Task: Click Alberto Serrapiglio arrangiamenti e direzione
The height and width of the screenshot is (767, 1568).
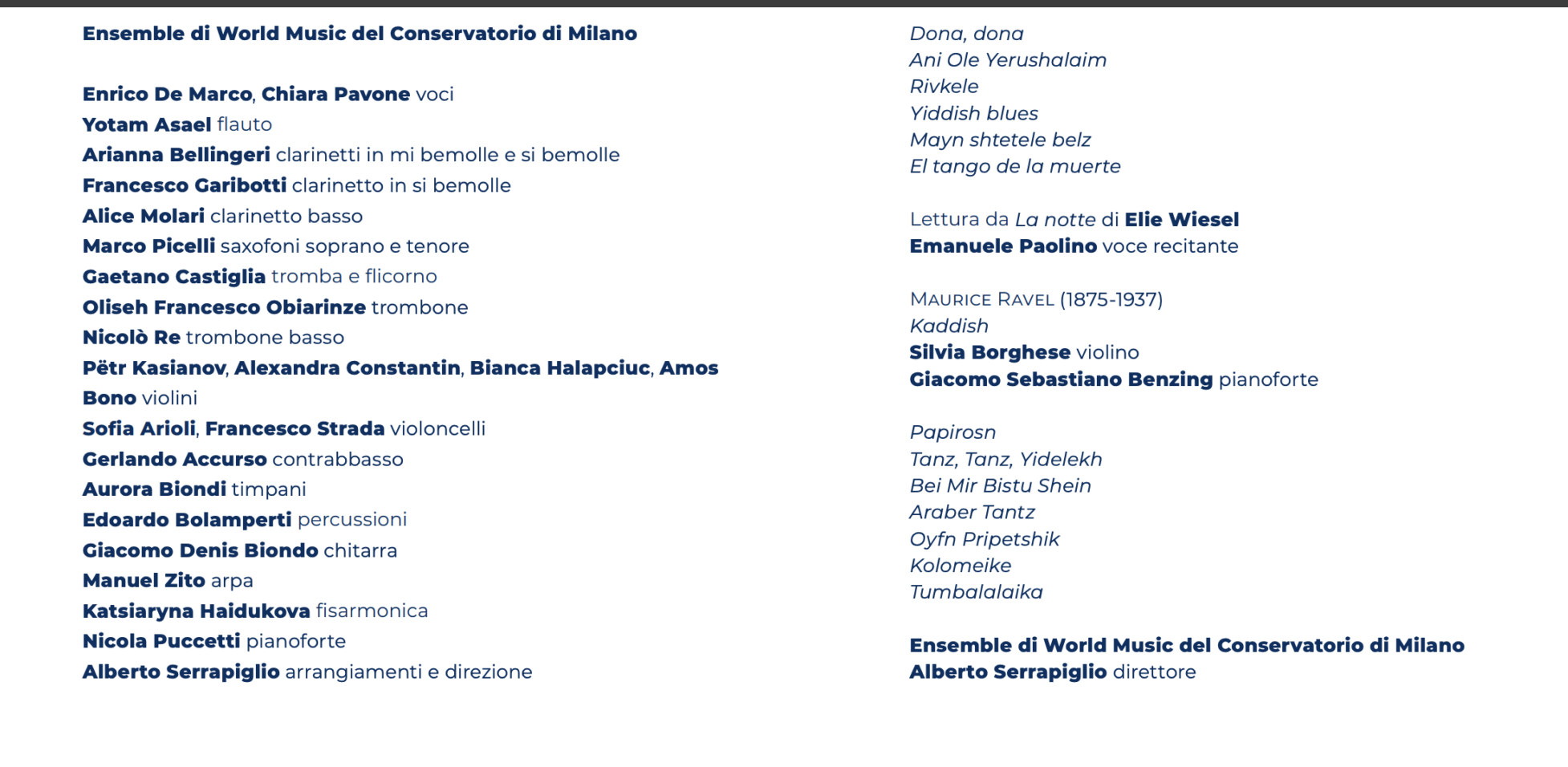Action: point(307,672)
